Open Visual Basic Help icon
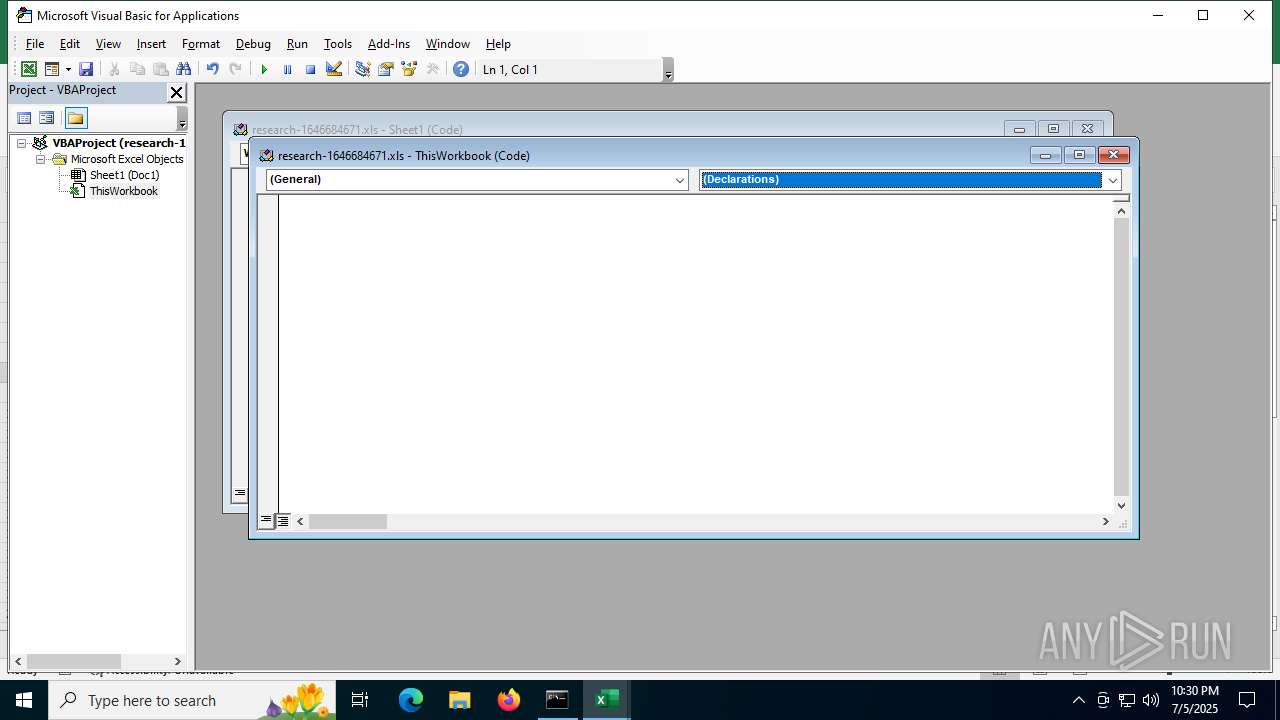Image resolution: width=1280 pixels, height=720 pixels. tap(460, 69)
